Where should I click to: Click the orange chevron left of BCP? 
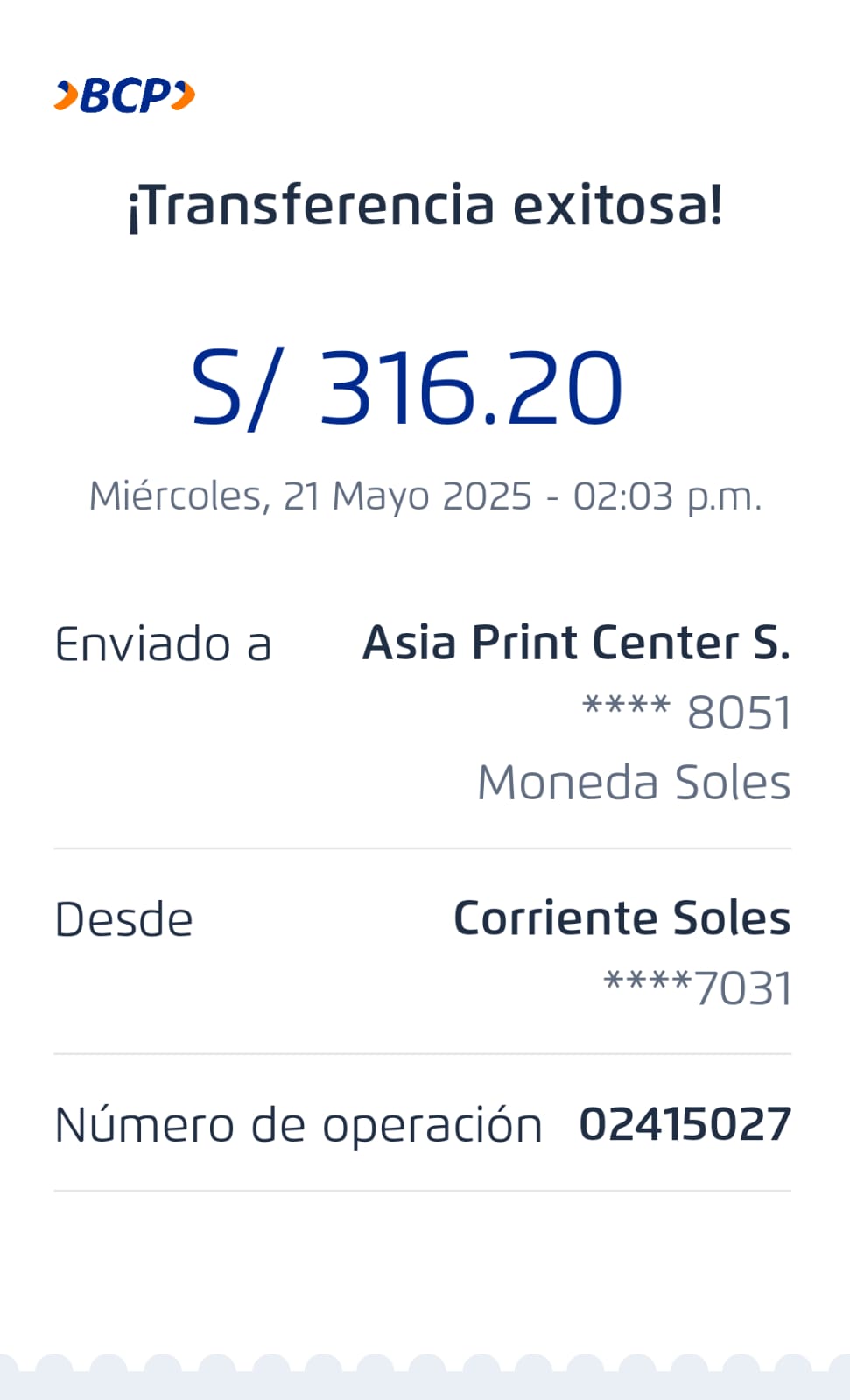coord(66,95)
